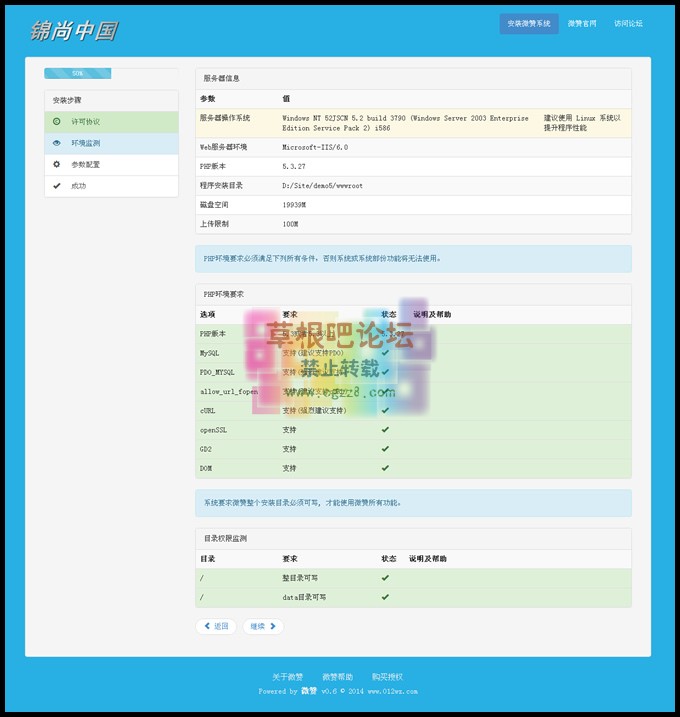Click the 锦尚中国 logo
This screenshot has width=680, height=717.
point(74,31)
